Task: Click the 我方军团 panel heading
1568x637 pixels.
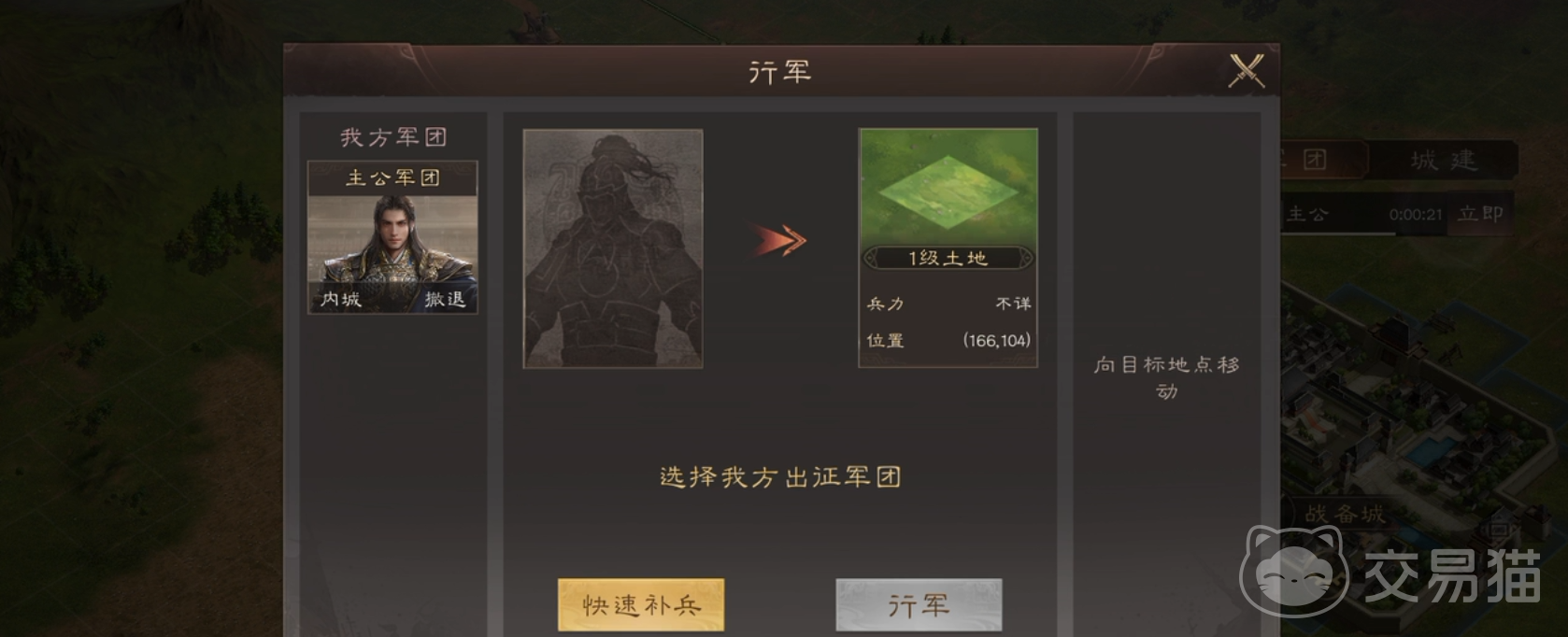Action: [x=392, y=137]
